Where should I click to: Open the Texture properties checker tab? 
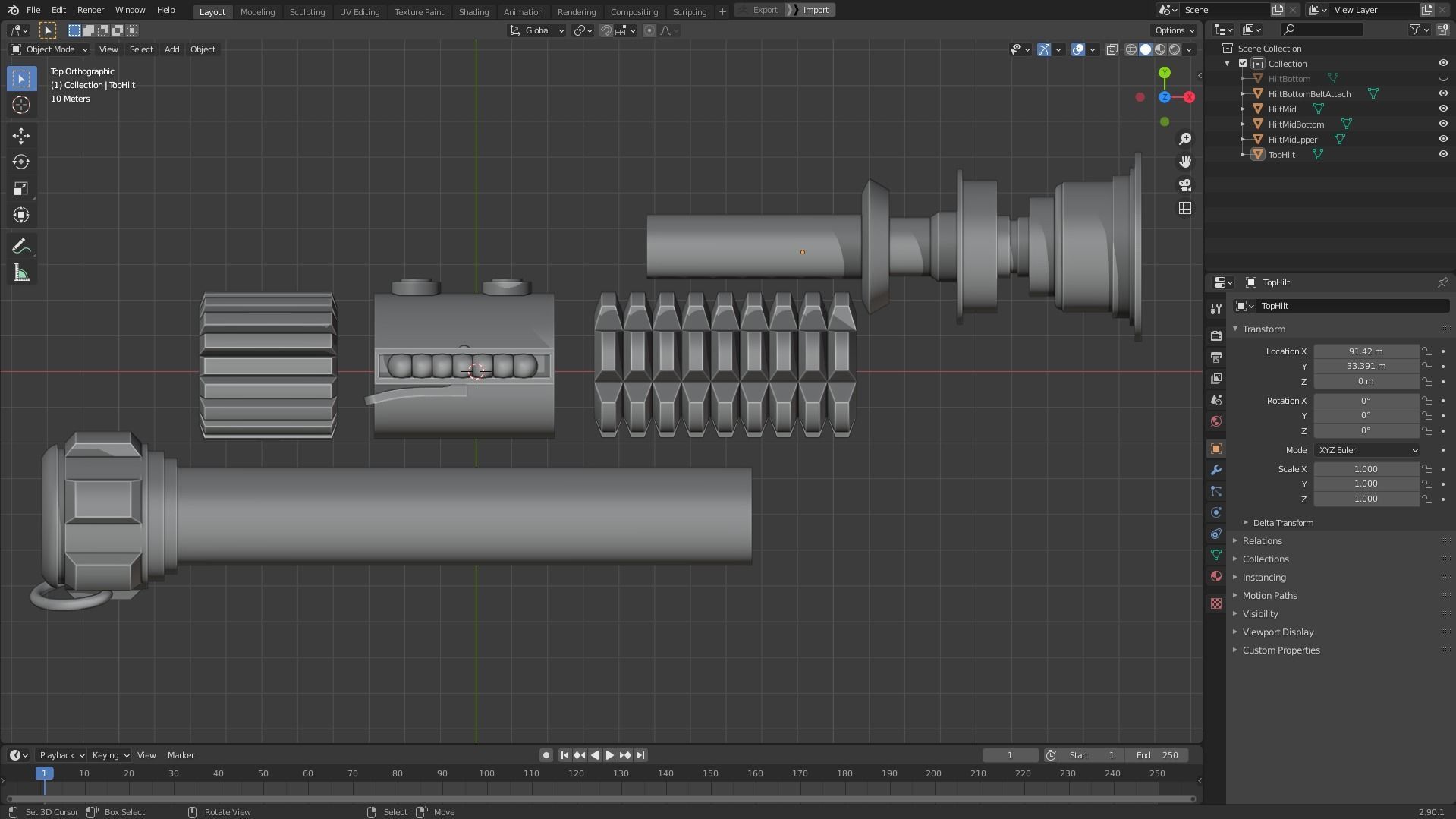tap(1216, 603)
